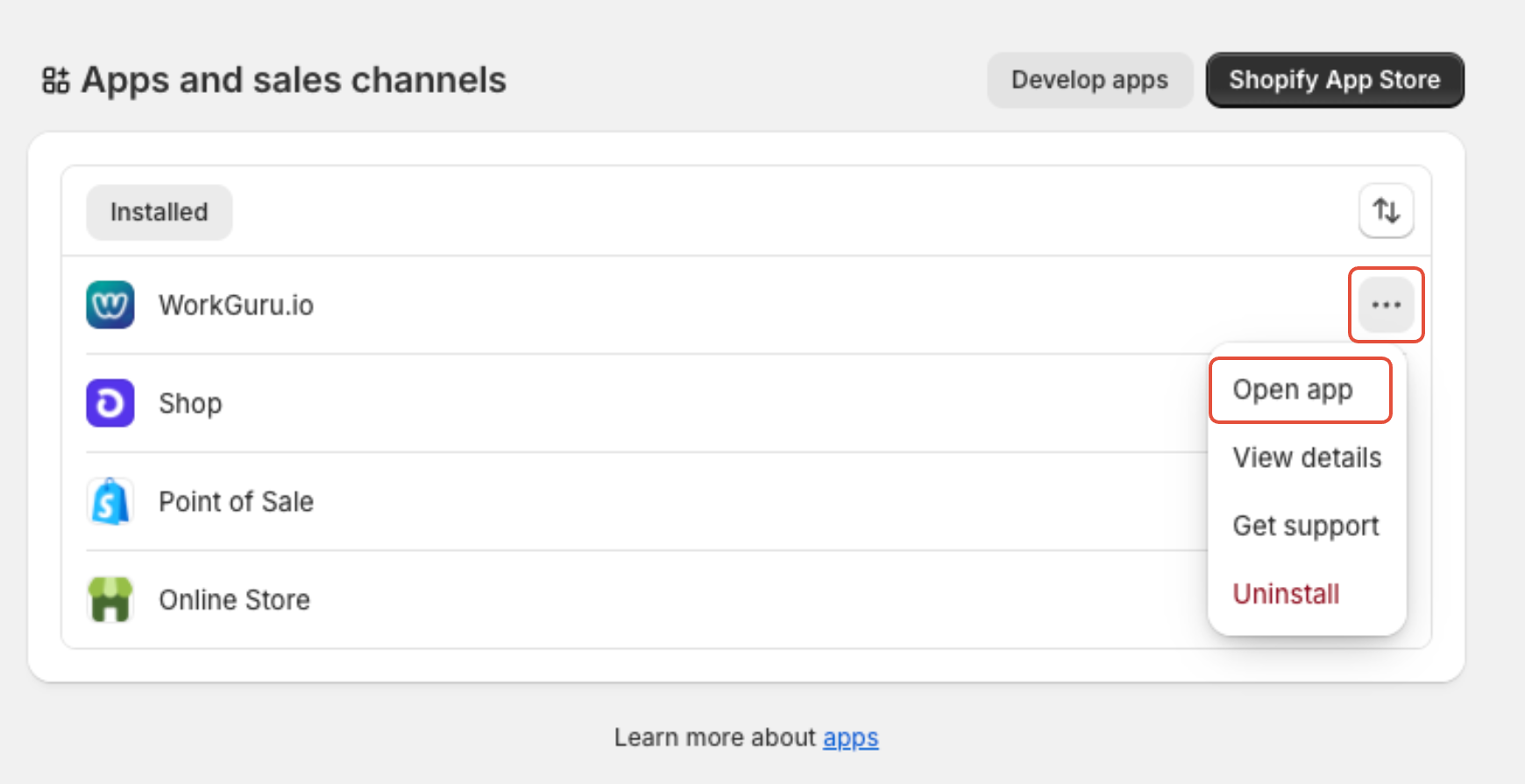Screen dimensions: 1525x784
Task: Pick Get support from the menu
Action: pyautogui.click(x=1306, y=526)
